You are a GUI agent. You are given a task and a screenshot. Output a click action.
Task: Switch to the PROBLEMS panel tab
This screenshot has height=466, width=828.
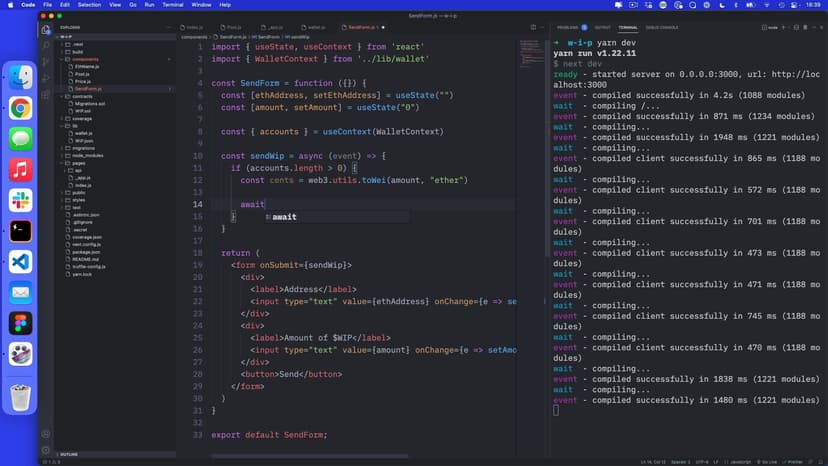pos(565,27)
